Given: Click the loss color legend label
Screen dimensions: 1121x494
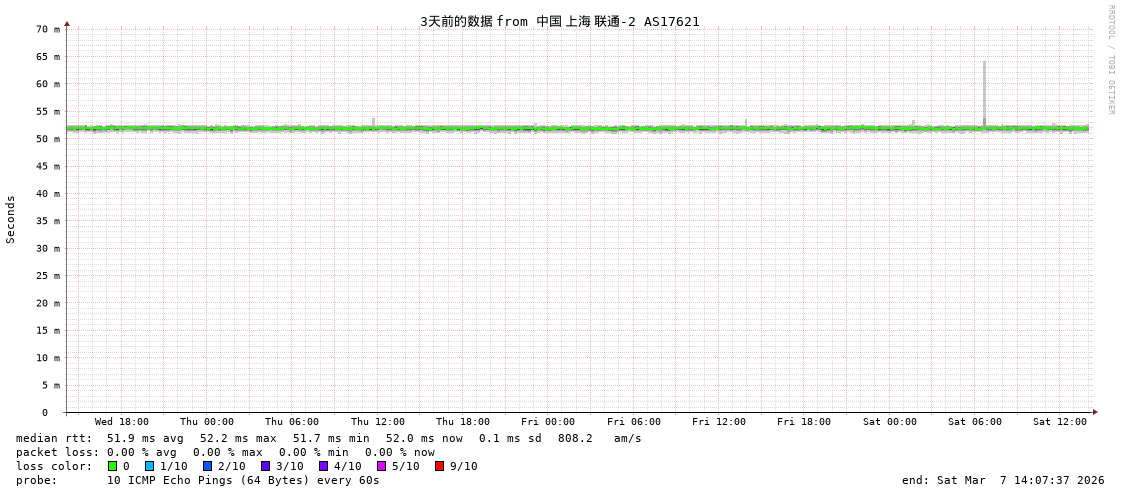Looking at the screenshot, I should click(54, 466).
